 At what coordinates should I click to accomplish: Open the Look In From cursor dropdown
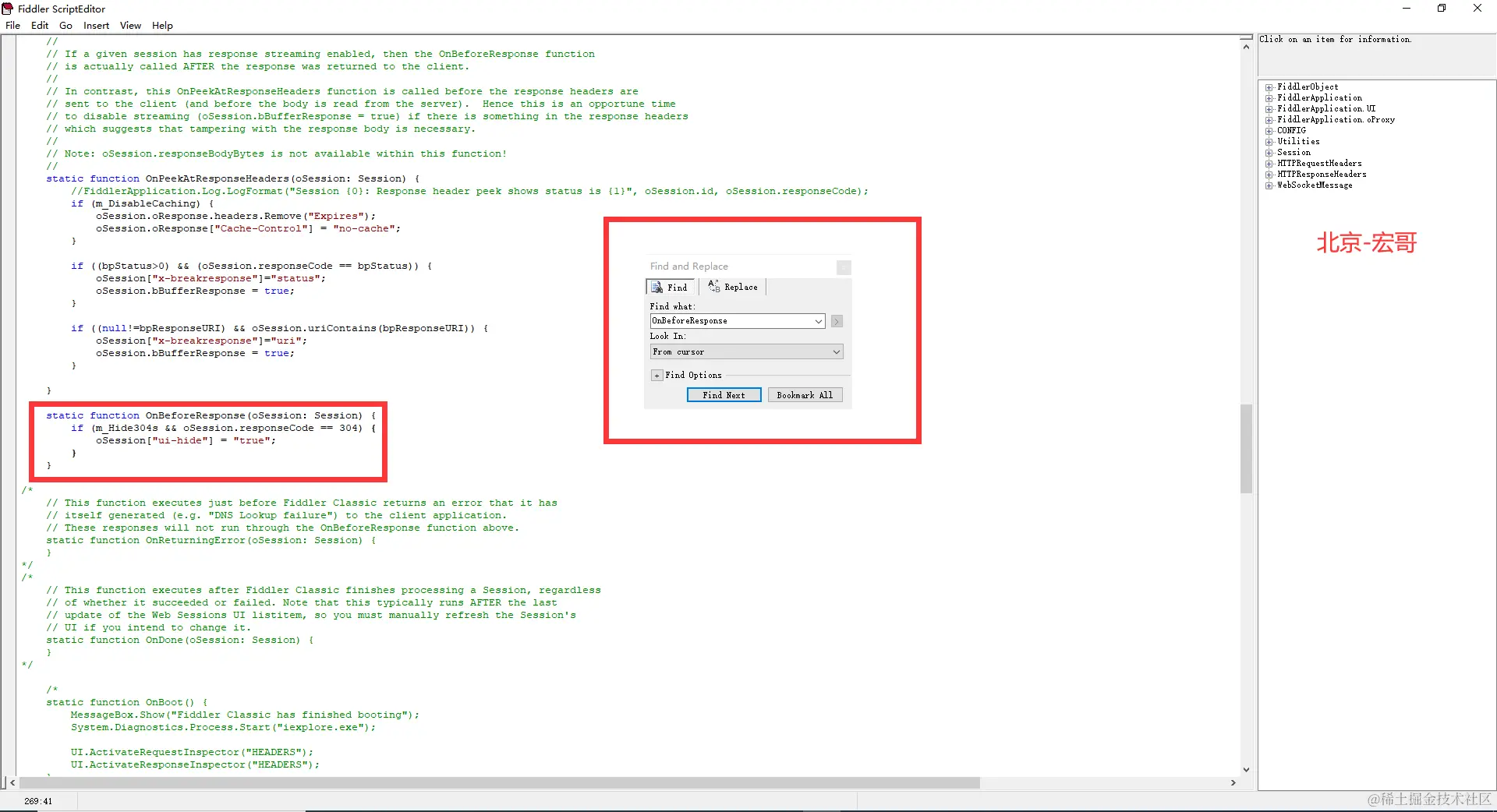tap(746, 352)
